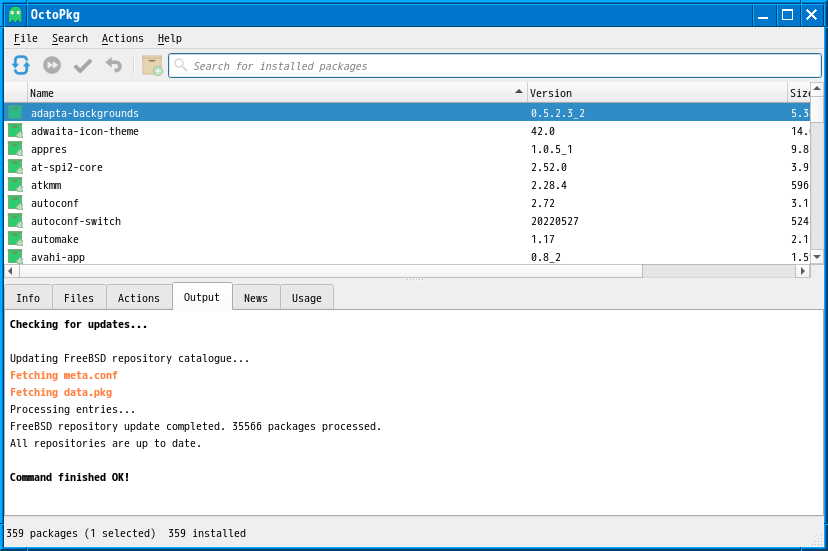Click the OctoPkg ghost icon in title bar
Image resolution: width=828 pixels, height=551 pixels.
[15, 14]
